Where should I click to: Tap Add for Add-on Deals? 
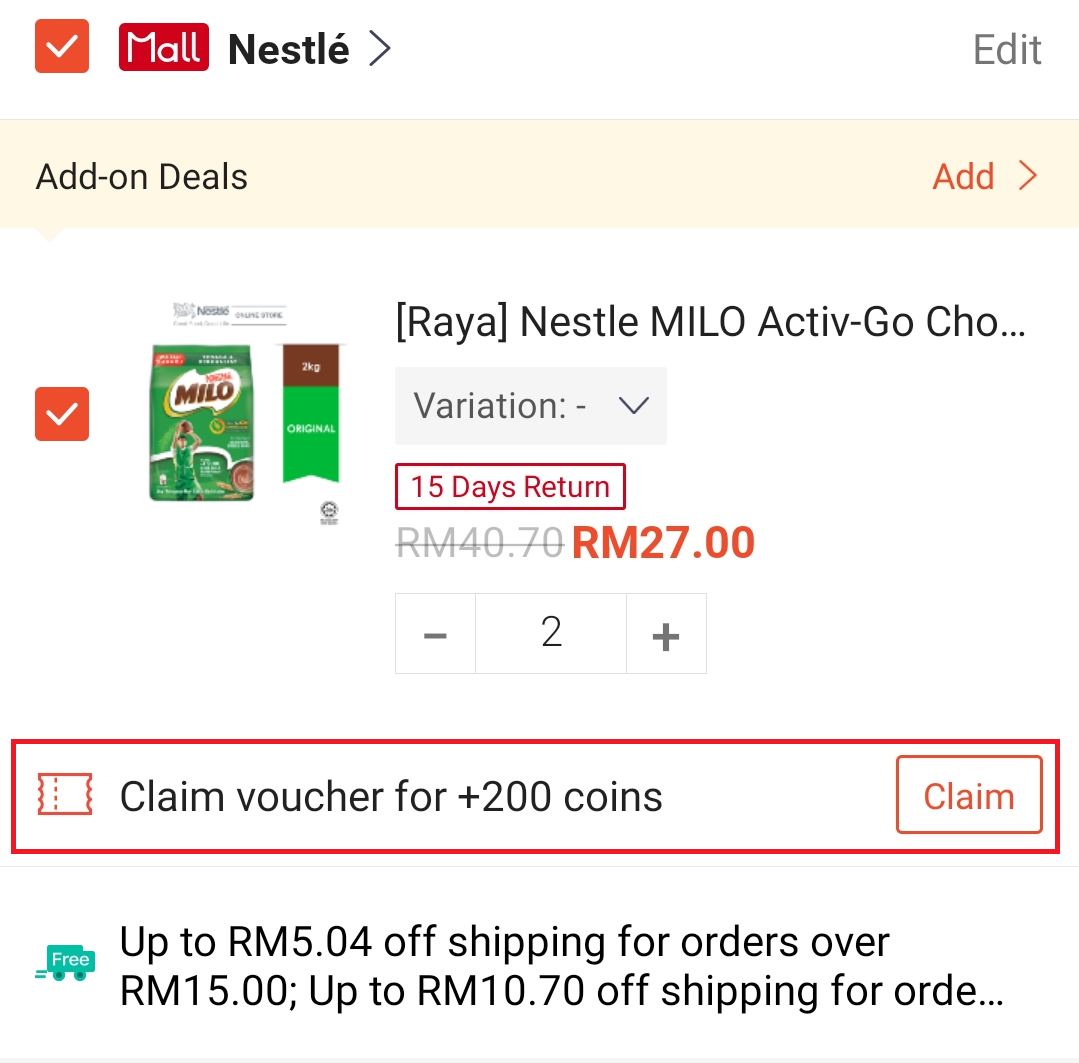click(963, 177)
